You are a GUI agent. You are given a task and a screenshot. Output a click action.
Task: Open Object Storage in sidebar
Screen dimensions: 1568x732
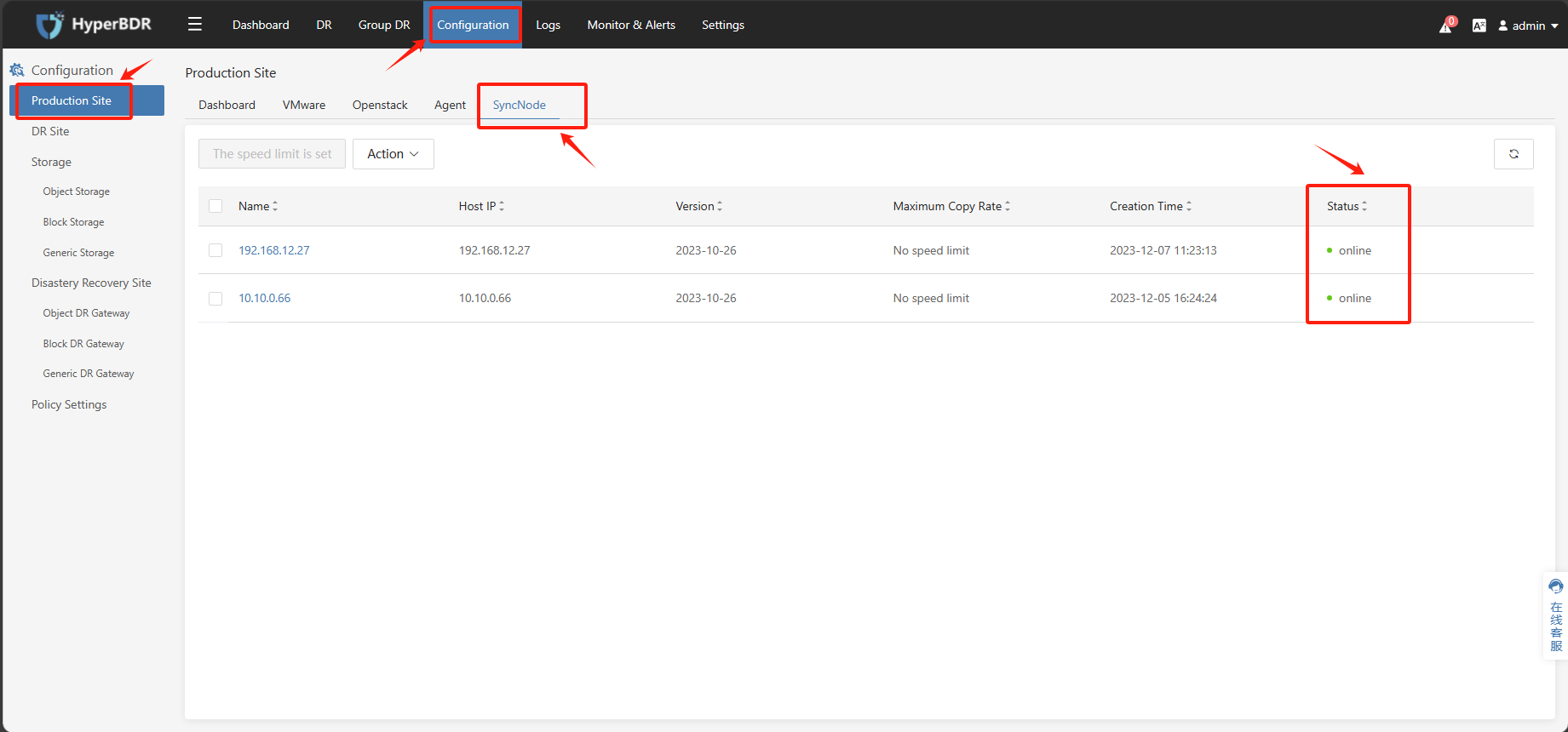(x=77, y=192)
